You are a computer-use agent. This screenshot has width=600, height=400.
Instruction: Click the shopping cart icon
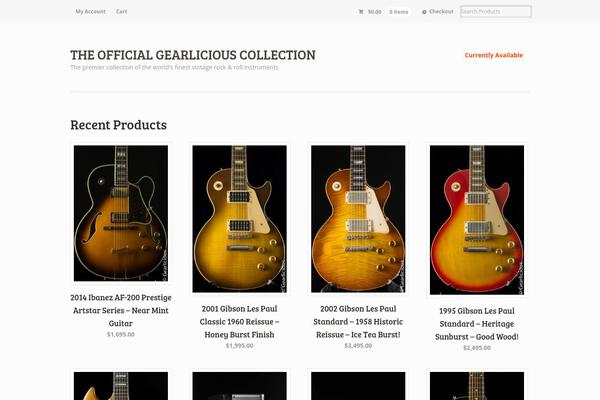[361, 12]
